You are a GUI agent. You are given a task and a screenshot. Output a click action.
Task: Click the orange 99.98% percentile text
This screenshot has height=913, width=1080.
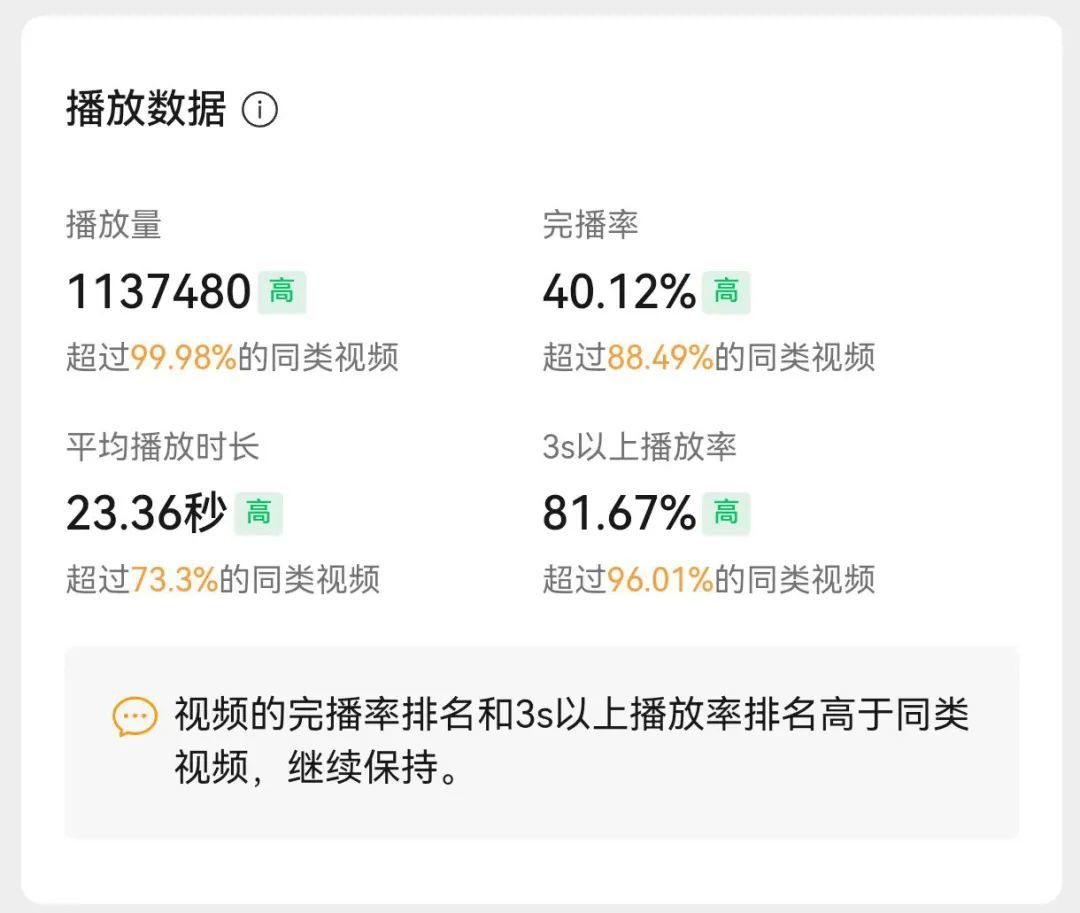coord(184,357)
